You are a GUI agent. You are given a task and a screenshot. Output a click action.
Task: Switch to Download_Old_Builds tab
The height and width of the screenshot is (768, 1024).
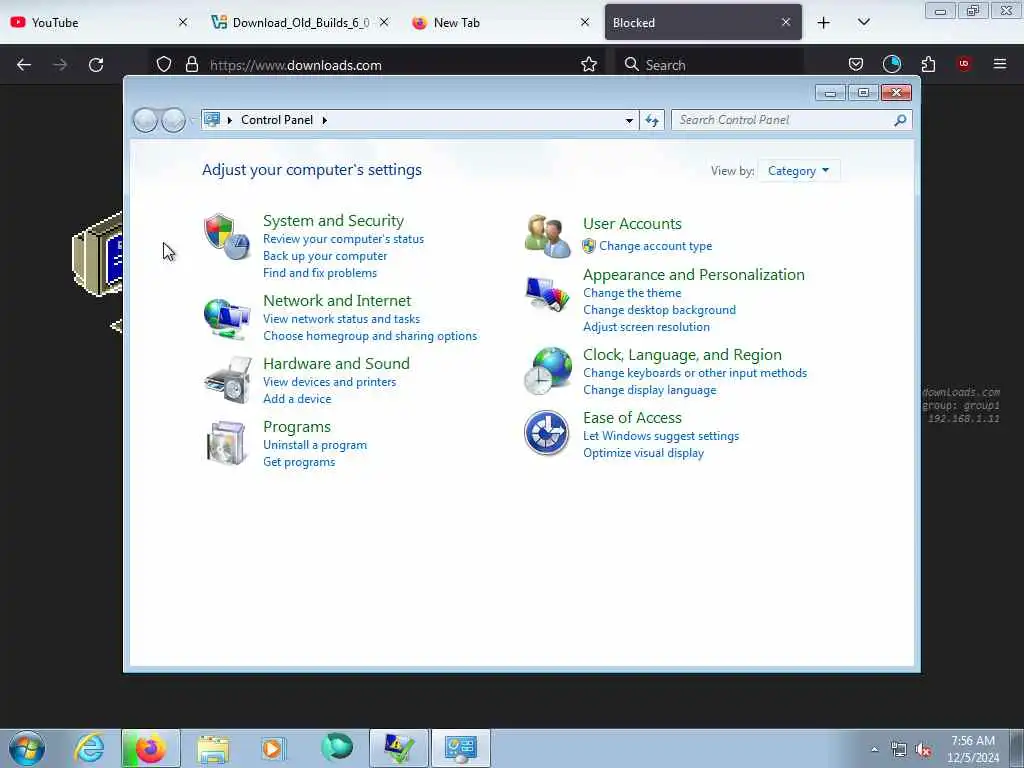300,22
